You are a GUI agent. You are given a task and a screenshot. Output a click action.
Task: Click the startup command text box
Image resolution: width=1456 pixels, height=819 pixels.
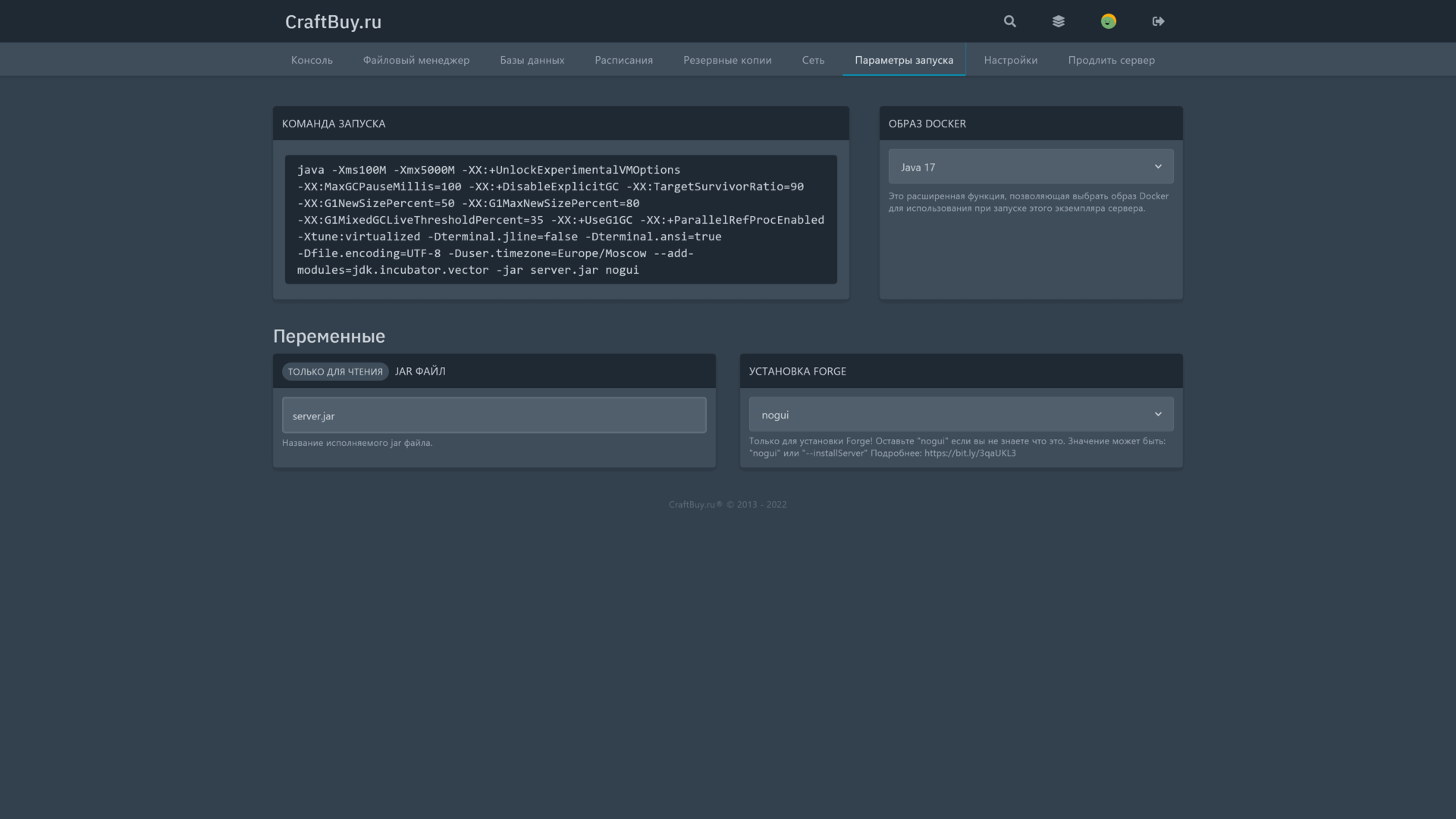pyautogui.click(x=561, y=220)
